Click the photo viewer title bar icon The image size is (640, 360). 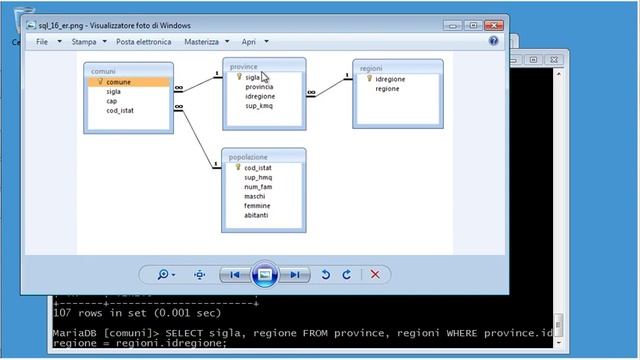click(31, 25)
